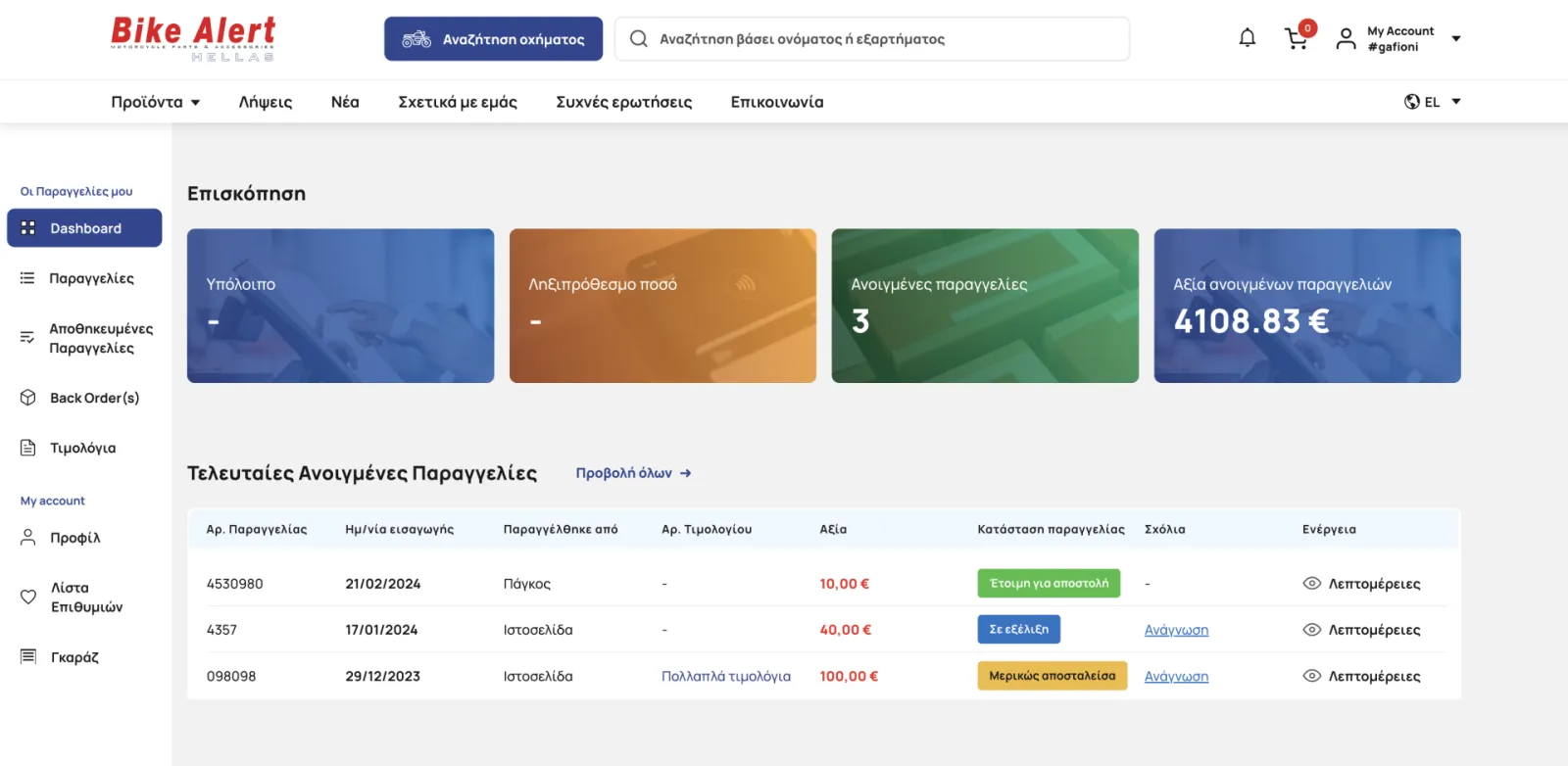The width and height of the screenshot is (1568, 766).
Task: Click the eye icon for order 4357
Action: pyautogui.click(x=1311, y=630)
